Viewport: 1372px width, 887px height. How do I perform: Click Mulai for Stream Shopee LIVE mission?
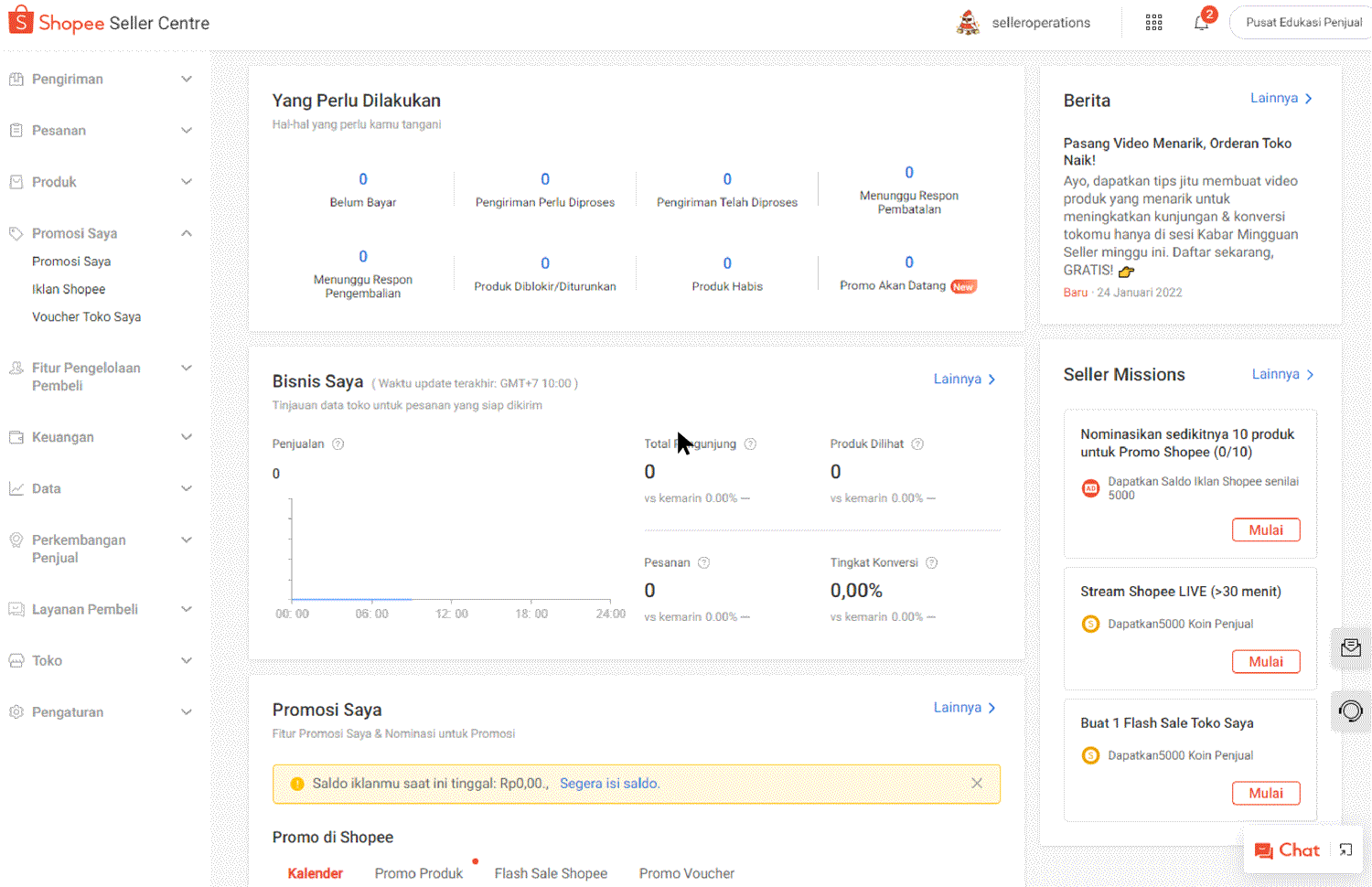click(x=1265, y=662)
